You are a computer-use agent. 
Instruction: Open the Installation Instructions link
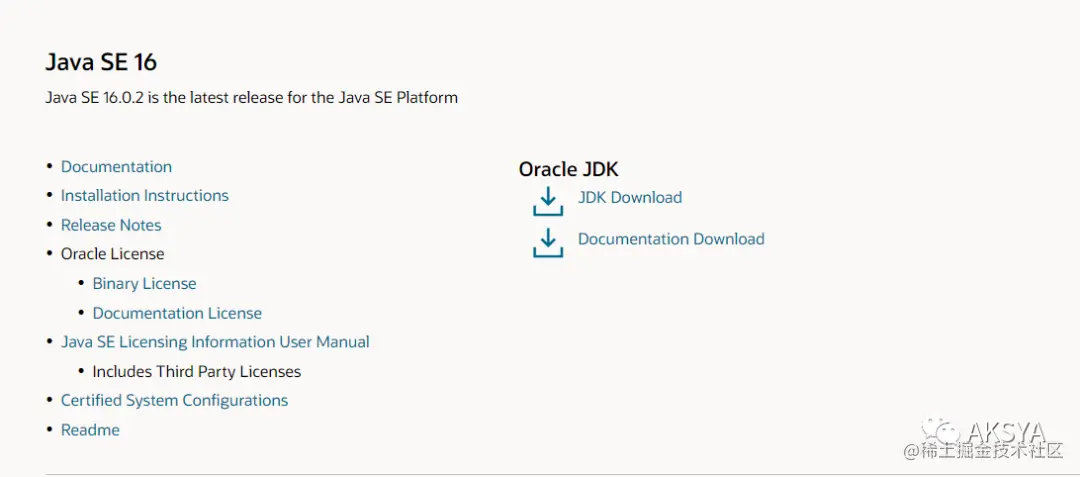click(145, 196)
